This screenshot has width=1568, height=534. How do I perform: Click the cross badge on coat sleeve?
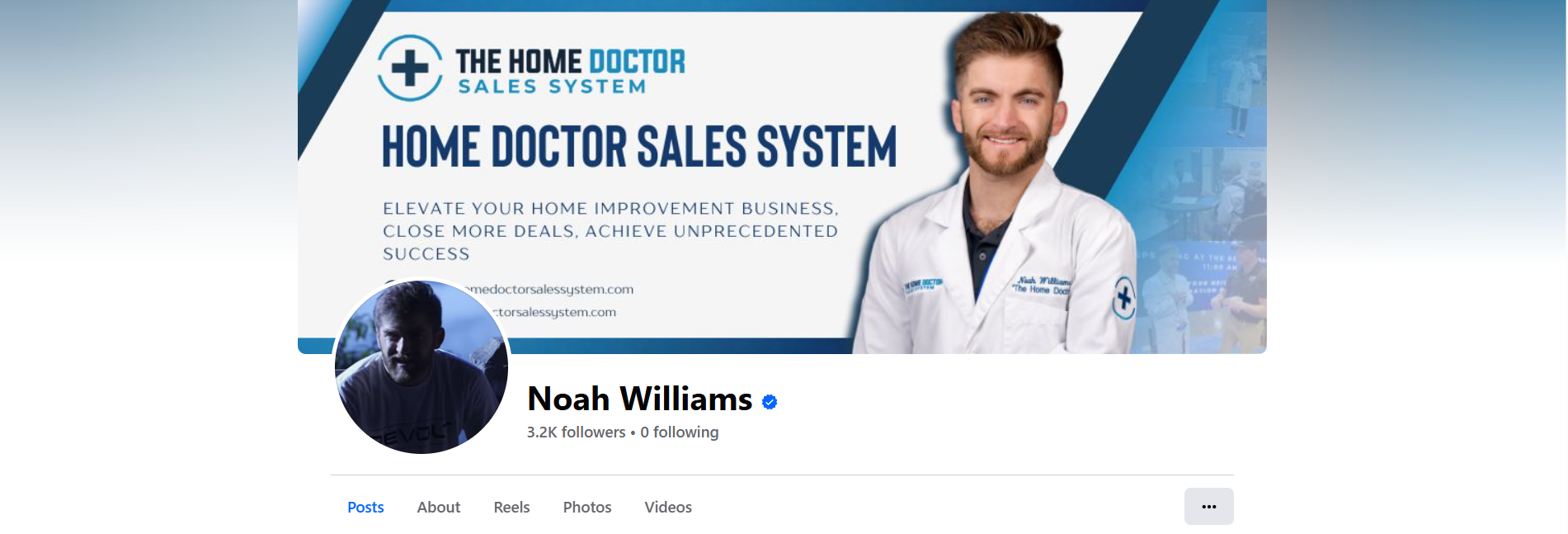pos(1123,298)
